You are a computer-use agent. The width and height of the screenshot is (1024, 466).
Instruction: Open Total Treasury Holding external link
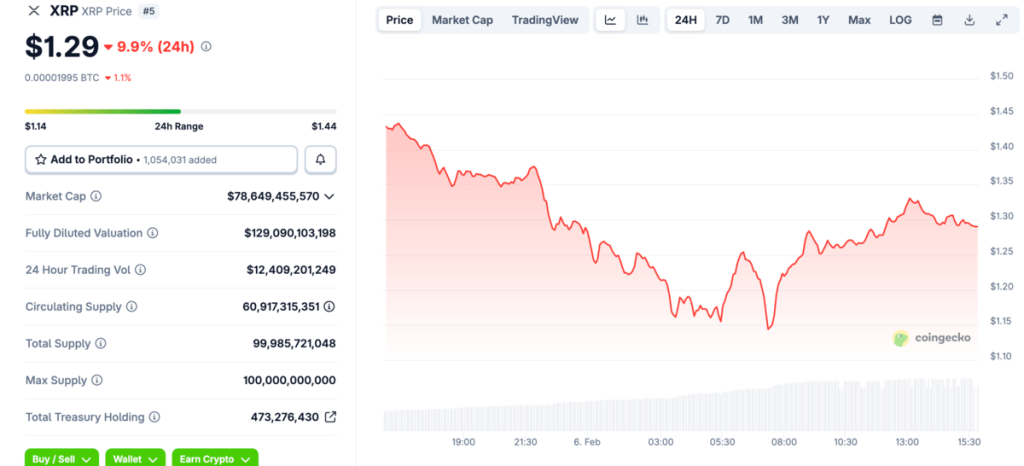pos(331,417)
